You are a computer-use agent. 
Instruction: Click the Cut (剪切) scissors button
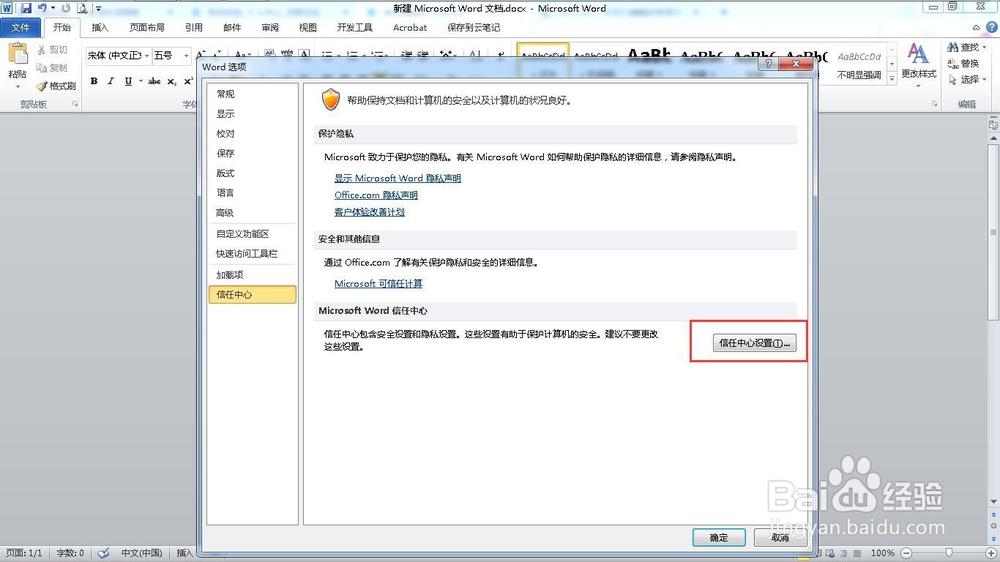(52, 50)
